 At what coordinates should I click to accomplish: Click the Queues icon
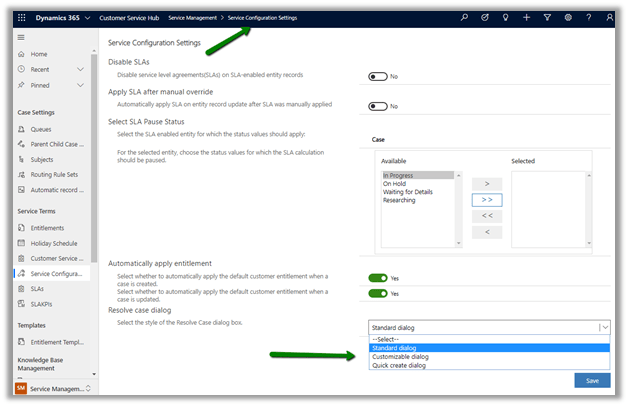(x=22, y=129)
